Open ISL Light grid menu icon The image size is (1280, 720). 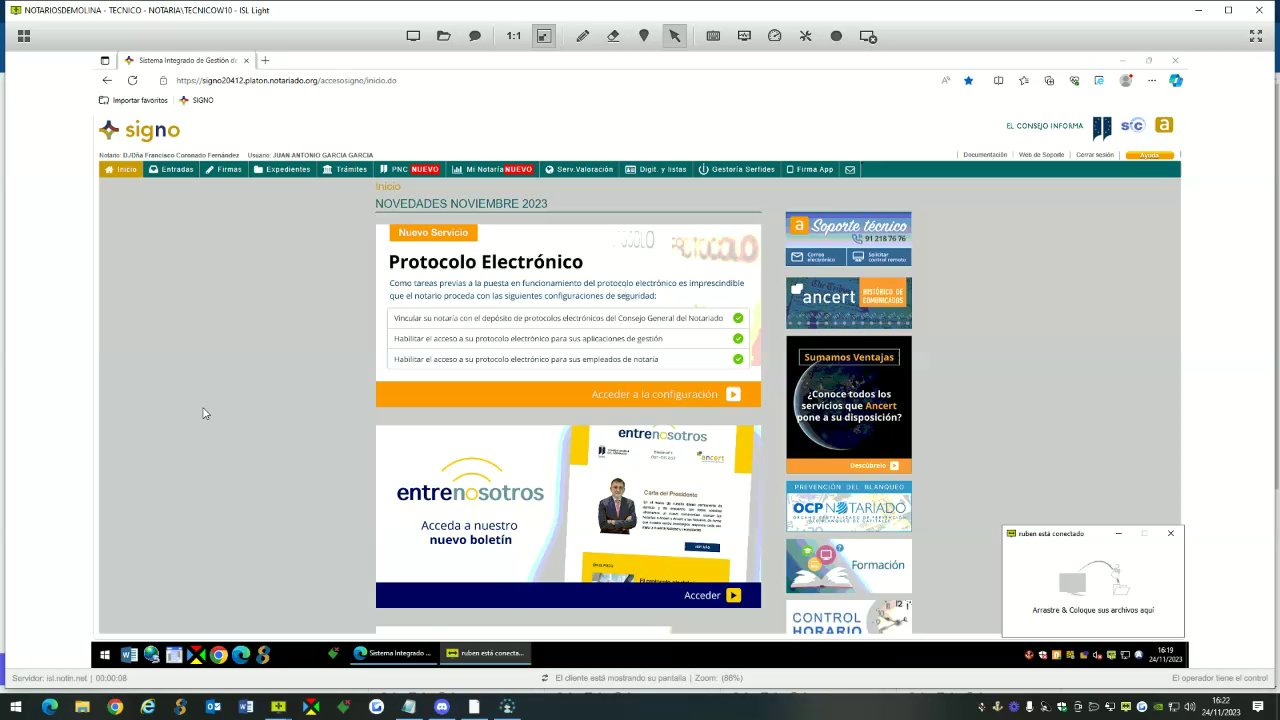coord(24,36)
